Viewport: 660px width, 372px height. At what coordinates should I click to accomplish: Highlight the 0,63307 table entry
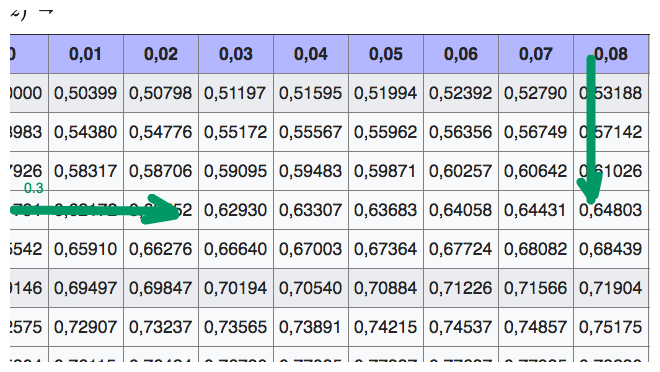pyautogui.click(x=311, y=210)
